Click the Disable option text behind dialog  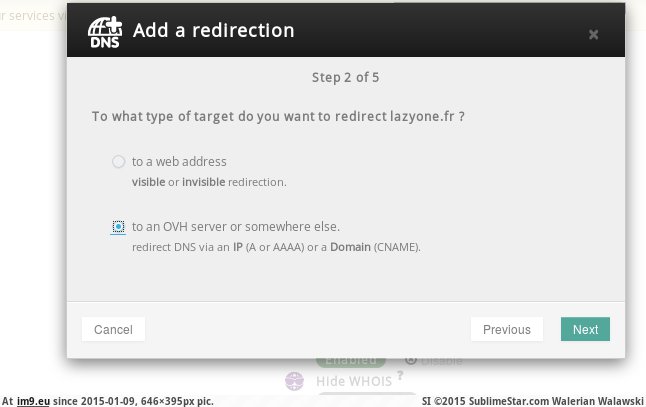click(441, 360)
